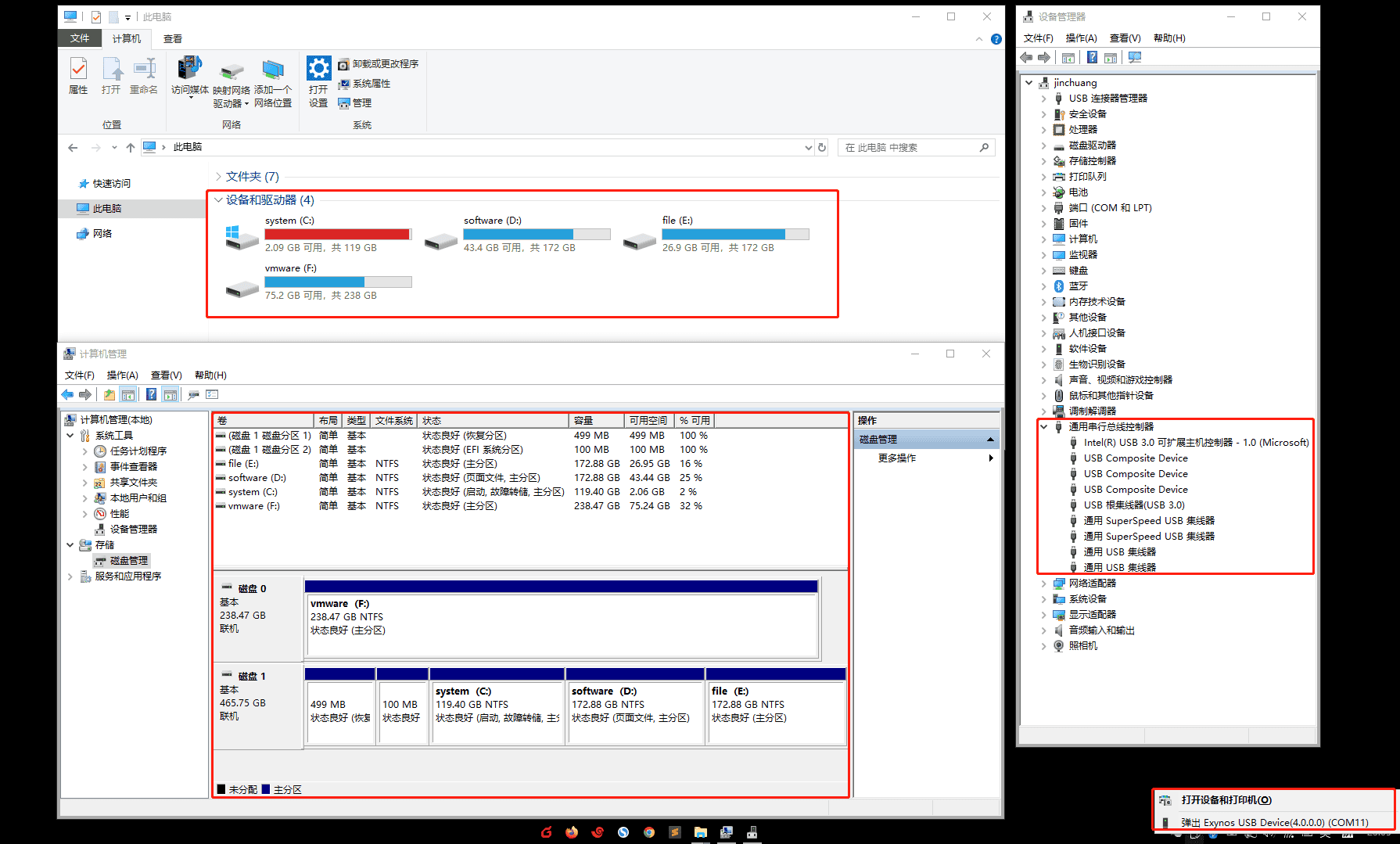The image size is (1400, 844).
Task: Click the Explorer back arrow
Action: click(x=73, y=147)
